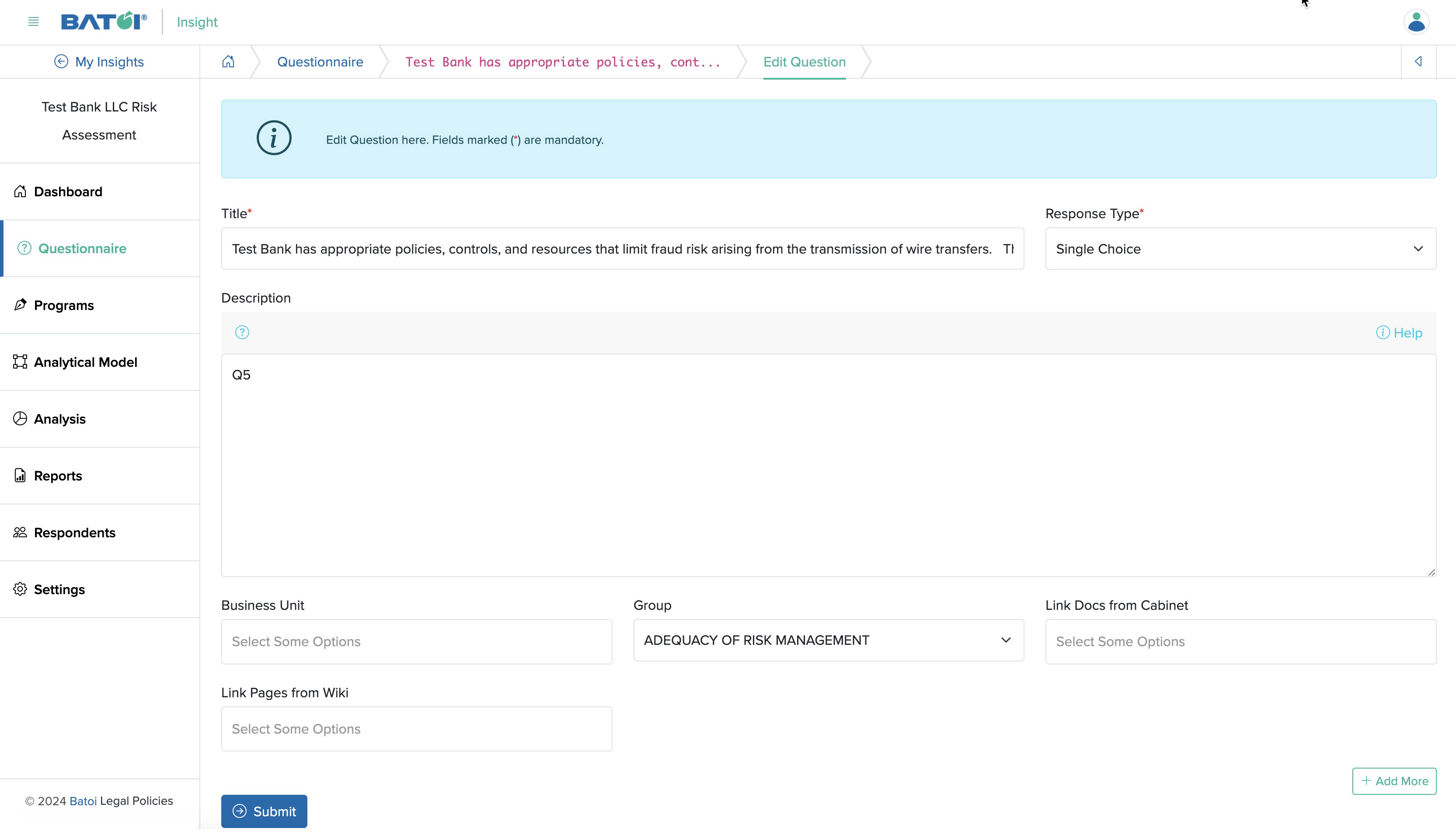Click the description toolbar question-mark icon

242,333
